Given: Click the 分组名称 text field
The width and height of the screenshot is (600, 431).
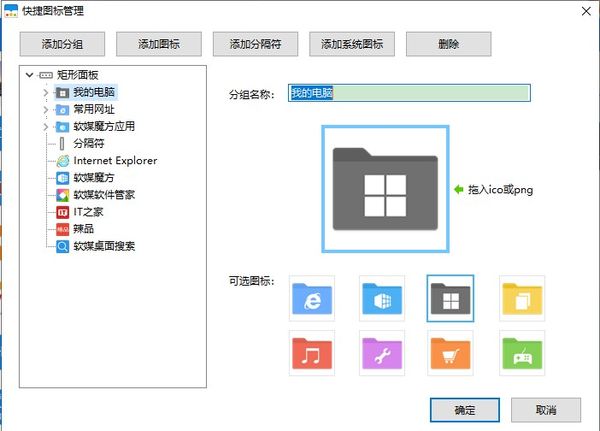Looking at the screenshot, I should (409, 93).
